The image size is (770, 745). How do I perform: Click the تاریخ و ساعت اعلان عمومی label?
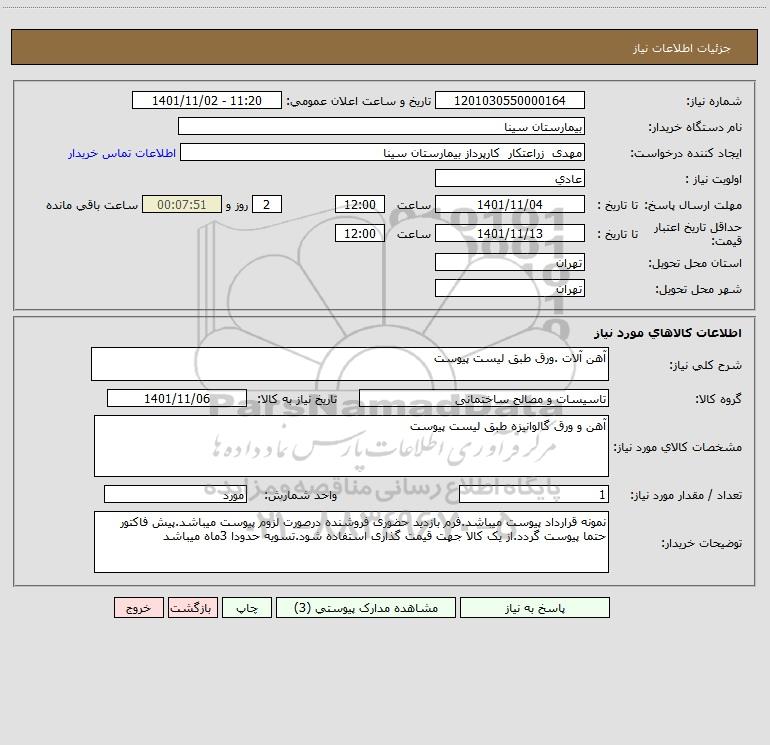tap(359, 101)
